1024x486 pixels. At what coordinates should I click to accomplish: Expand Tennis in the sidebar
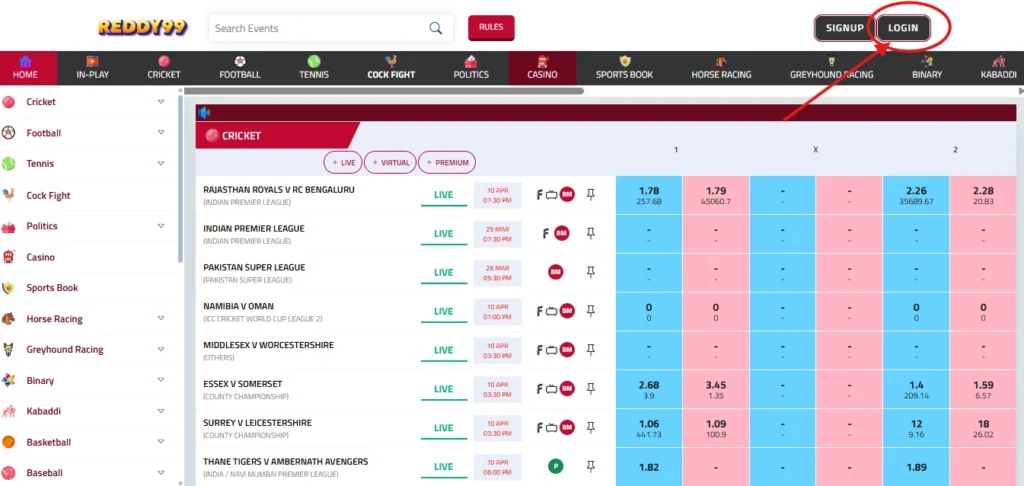click(x=161, y=163)
